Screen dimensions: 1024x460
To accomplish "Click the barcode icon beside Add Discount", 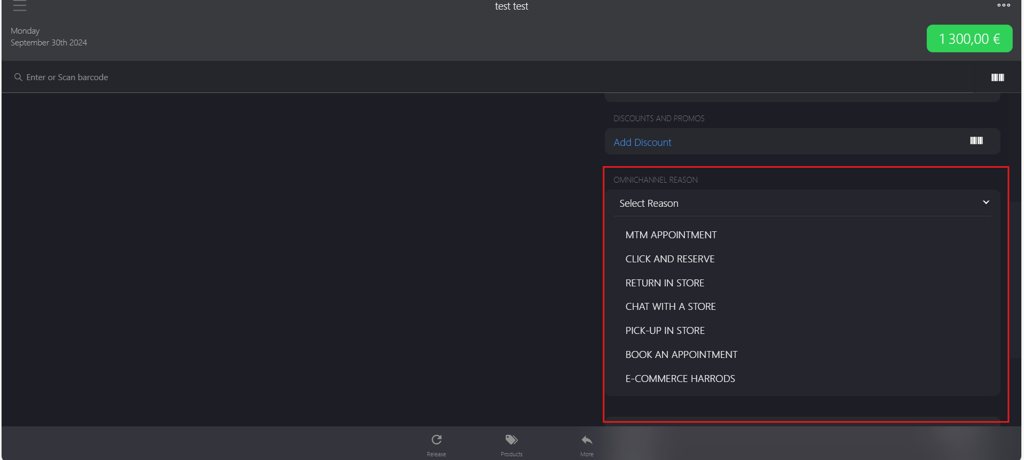I will coord(976,140).
